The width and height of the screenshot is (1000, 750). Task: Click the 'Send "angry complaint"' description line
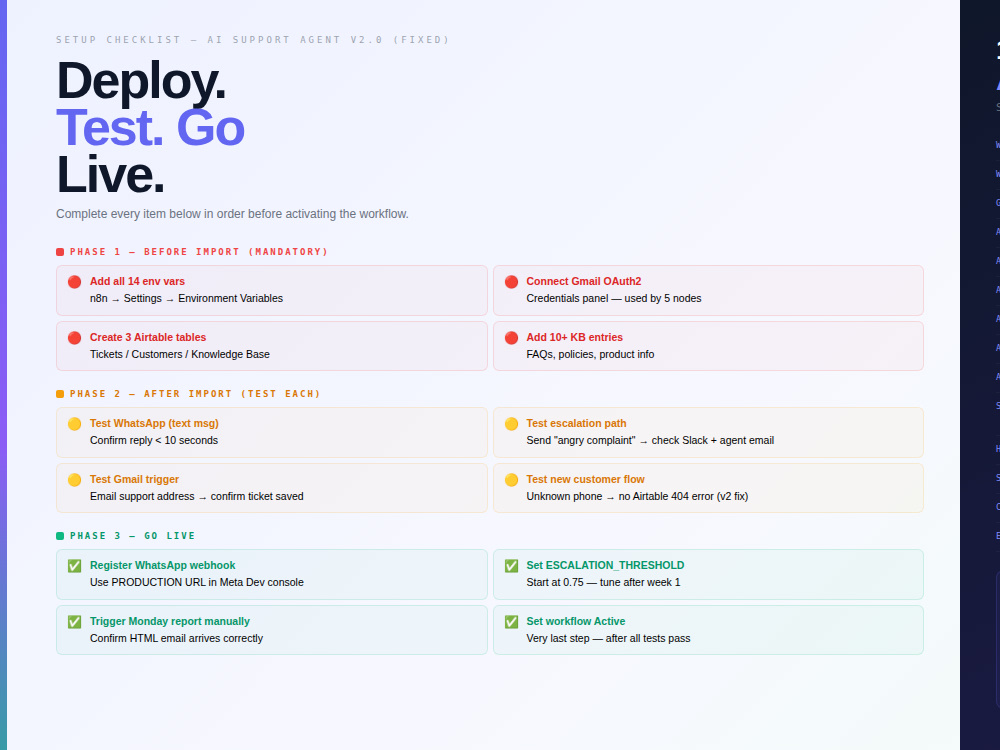coord(650,441)
